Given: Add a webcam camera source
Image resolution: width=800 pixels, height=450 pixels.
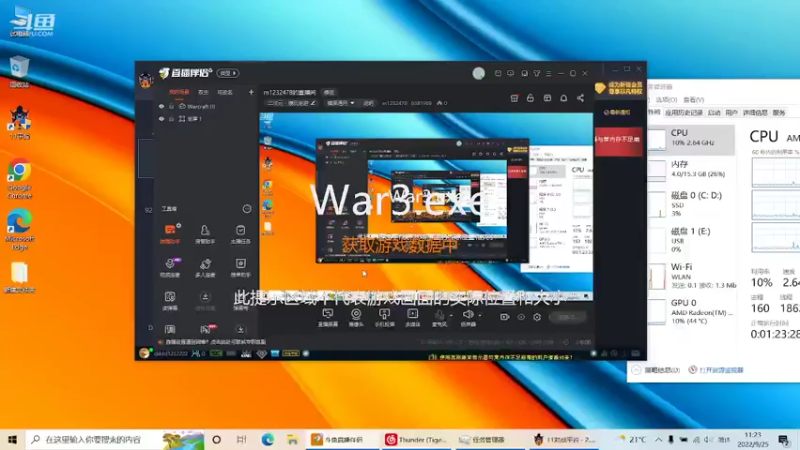Looking at the screenshot, I should [356, 317].
